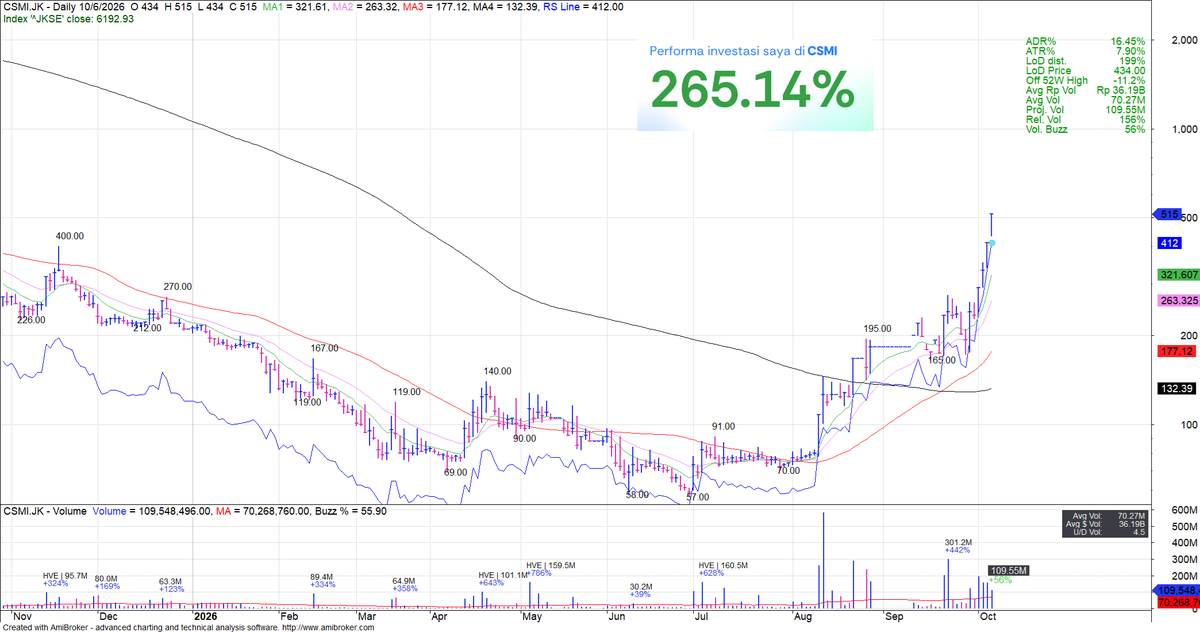Click 'Performa investasi saya di CSMI' caption

(744, 50)
